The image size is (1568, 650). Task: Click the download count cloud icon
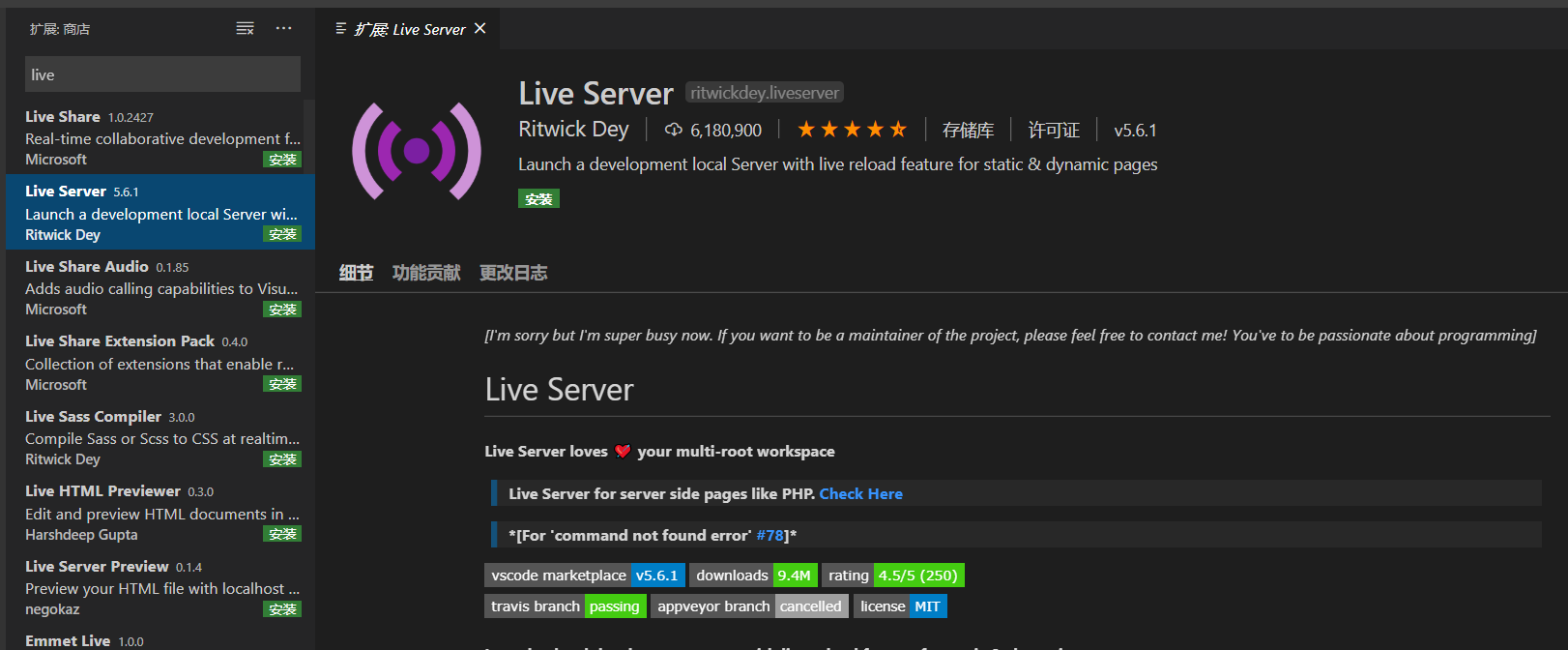(x=674, y=130)
